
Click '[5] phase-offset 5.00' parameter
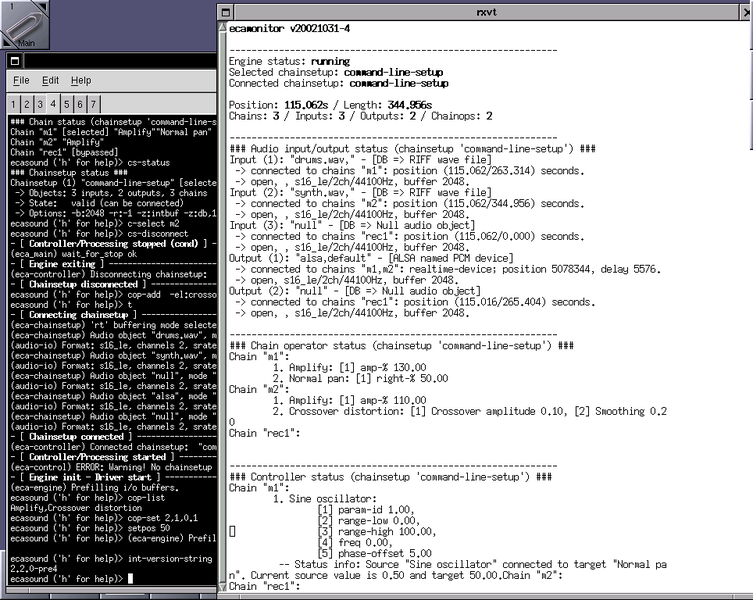(375, 553)
